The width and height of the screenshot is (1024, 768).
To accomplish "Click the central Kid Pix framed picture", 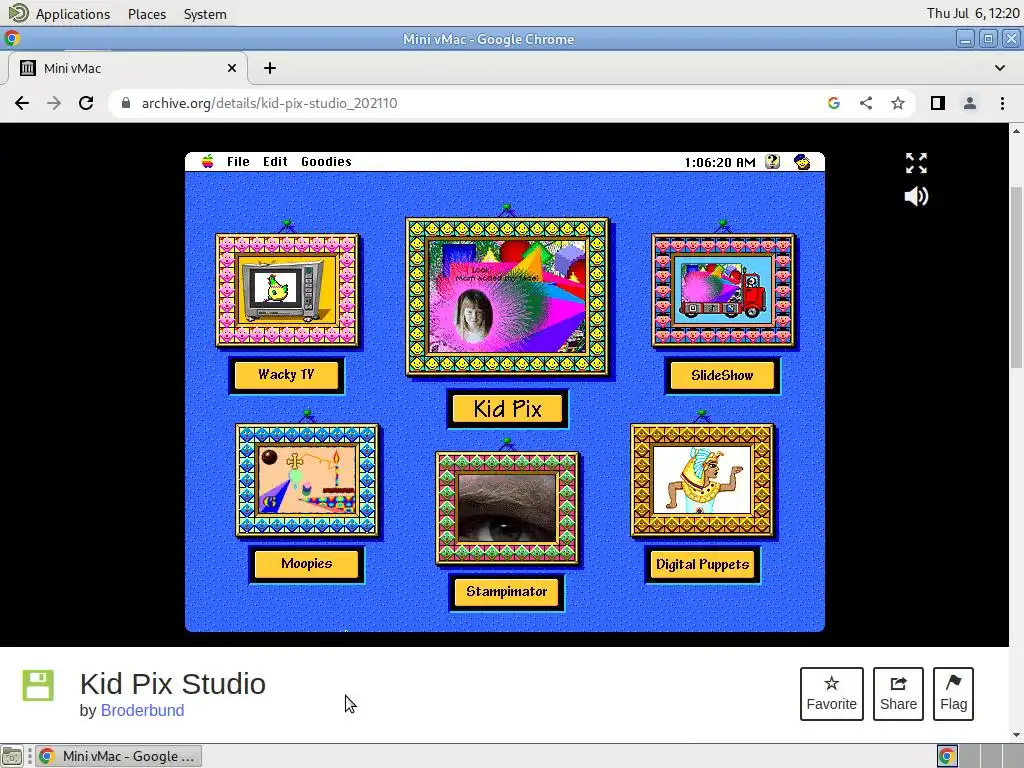I will [507, 297].
